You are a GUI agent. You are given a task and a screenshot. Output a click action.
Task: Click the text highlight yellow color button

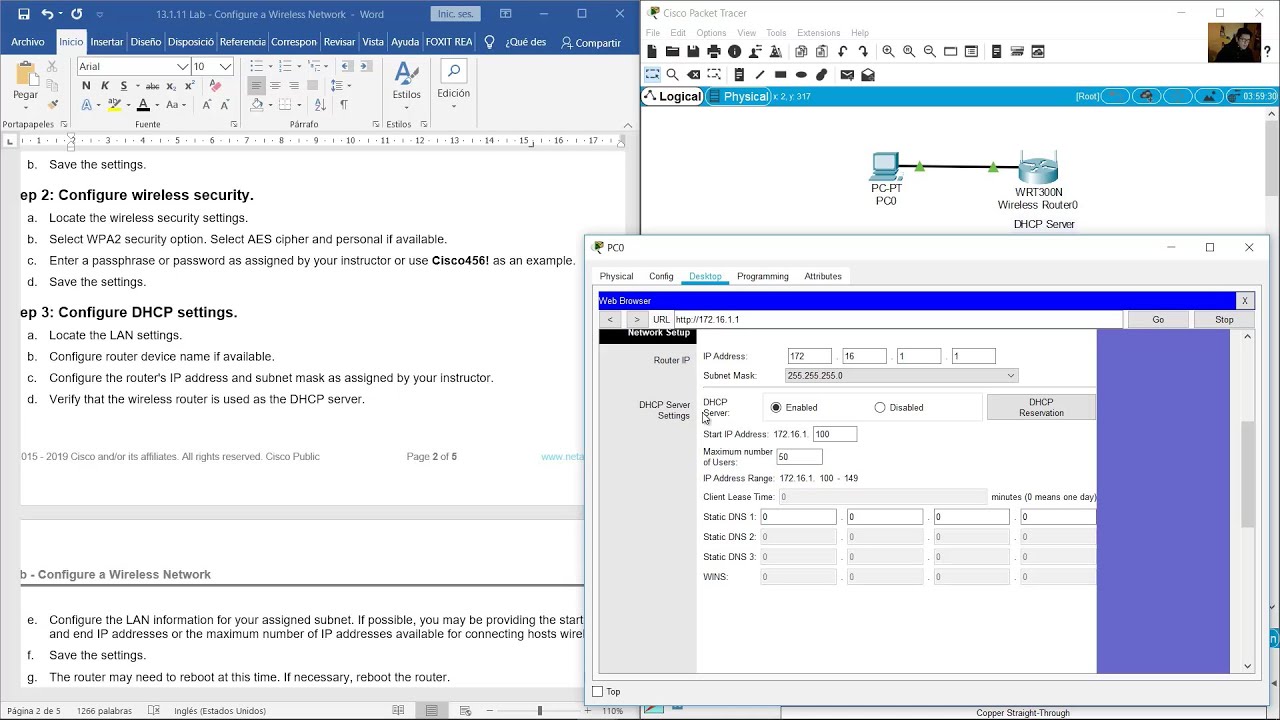click(x=115, y=104)
